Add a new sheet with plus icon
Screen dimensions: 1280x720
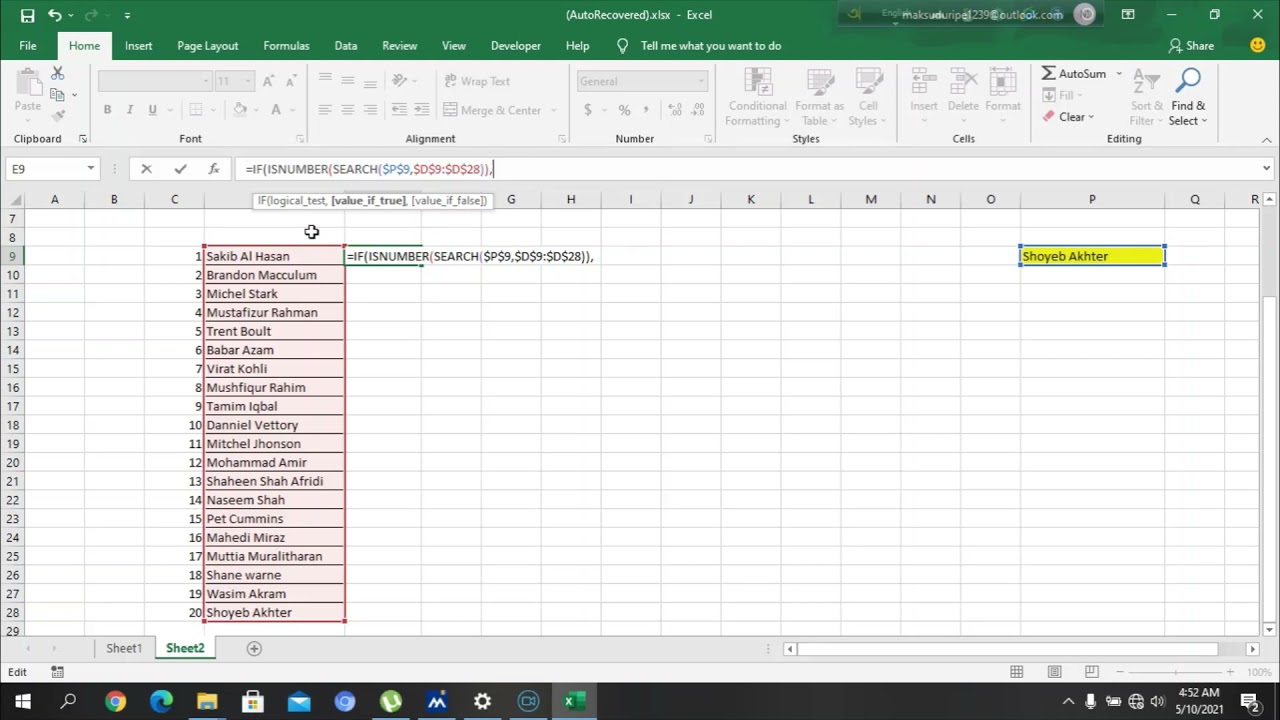click(x=254, y=649)
